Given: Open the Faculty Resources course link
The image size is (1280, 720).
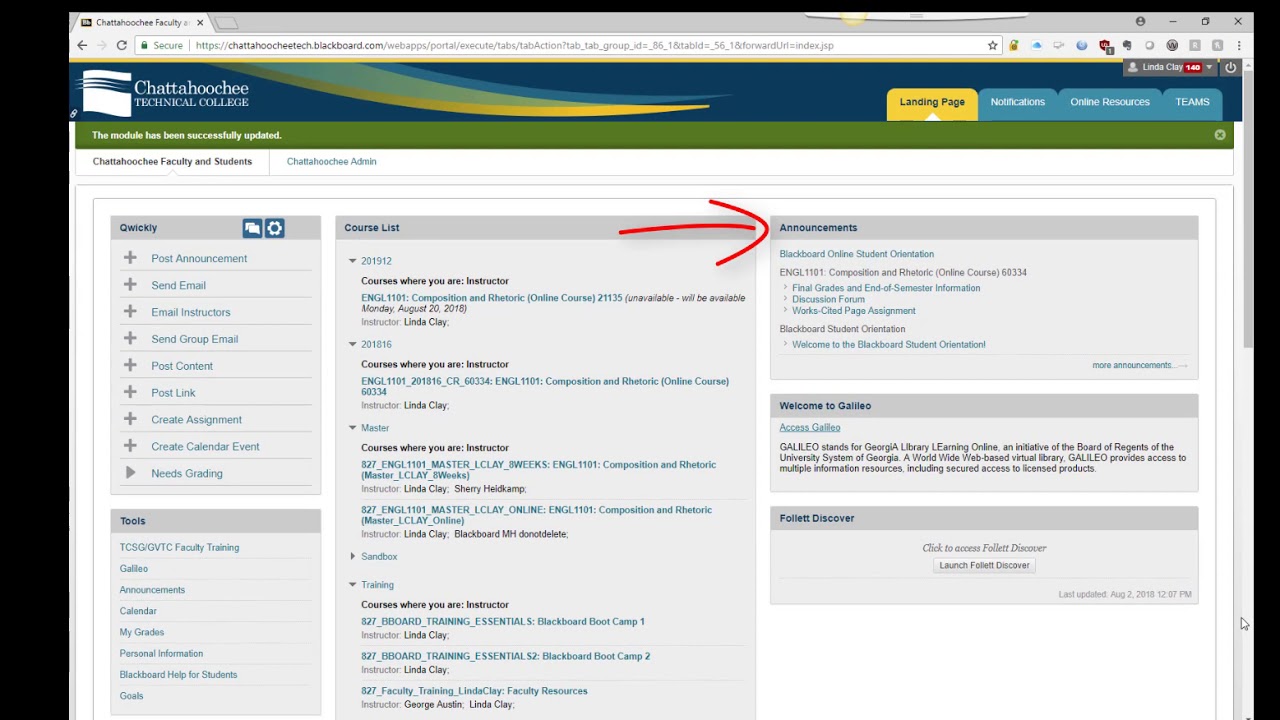Looking at the screenshot, I should tap(474, 691).
